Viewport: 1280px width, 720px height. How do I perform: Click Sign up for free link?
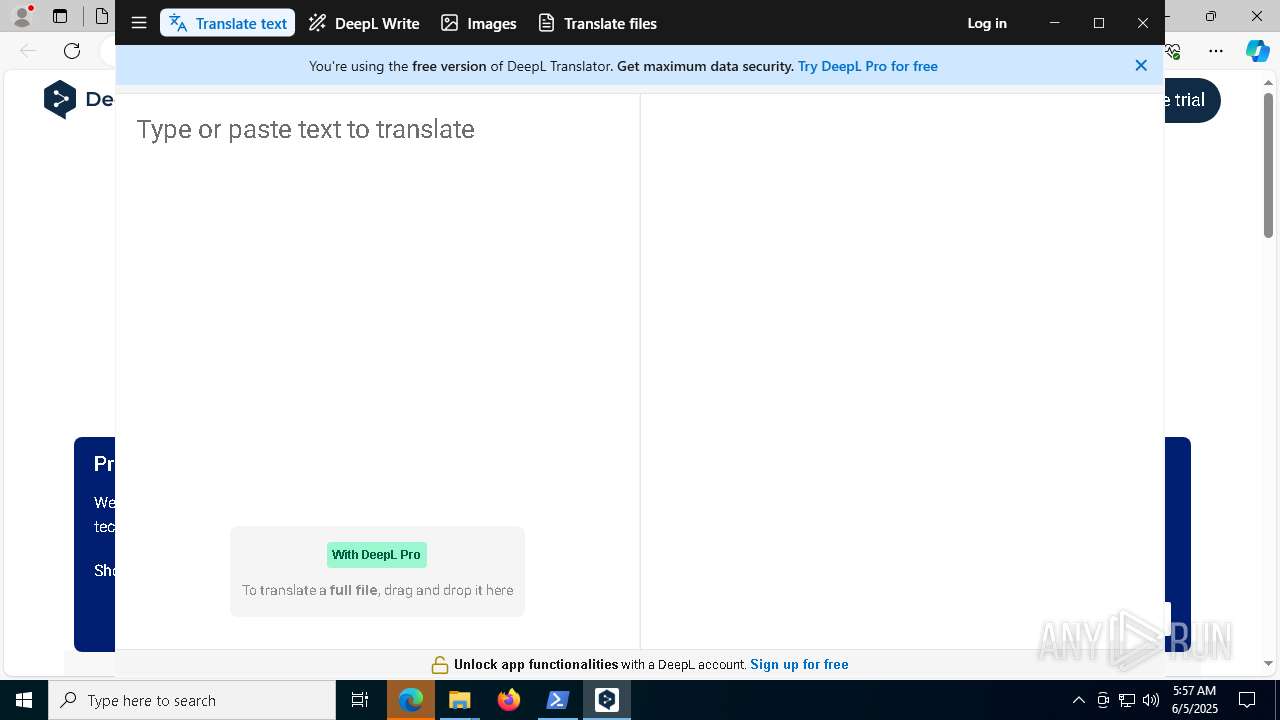(799, 664)
